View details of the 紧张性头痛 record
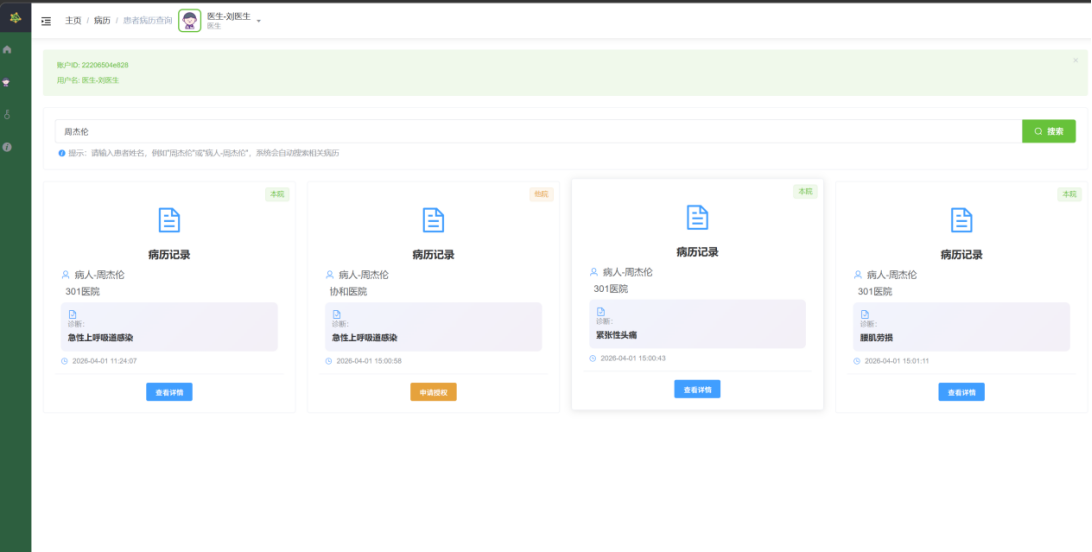 point(697,389)
